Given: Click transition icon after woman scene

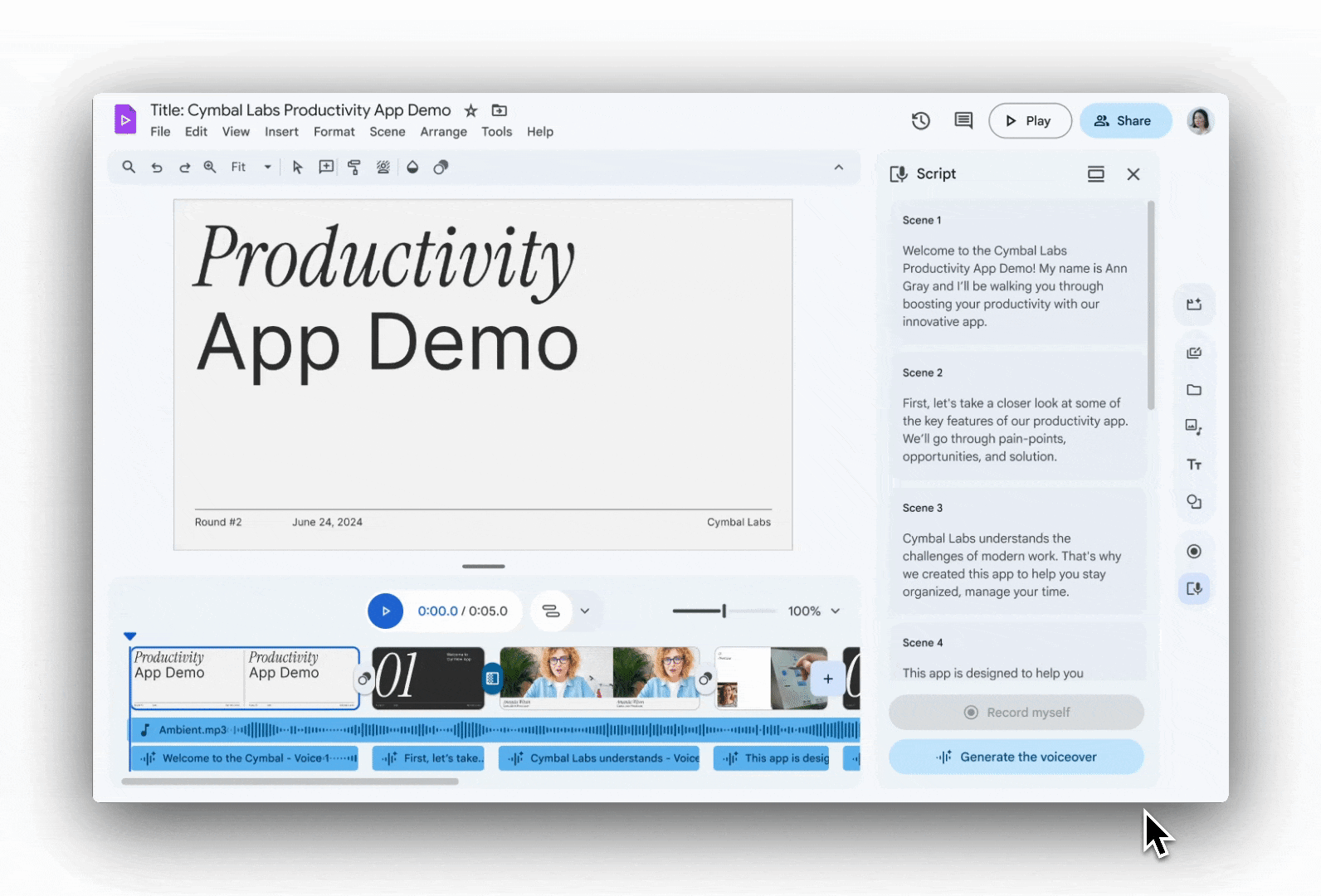Looking at the screenshot, I should (x=704, y=679).
